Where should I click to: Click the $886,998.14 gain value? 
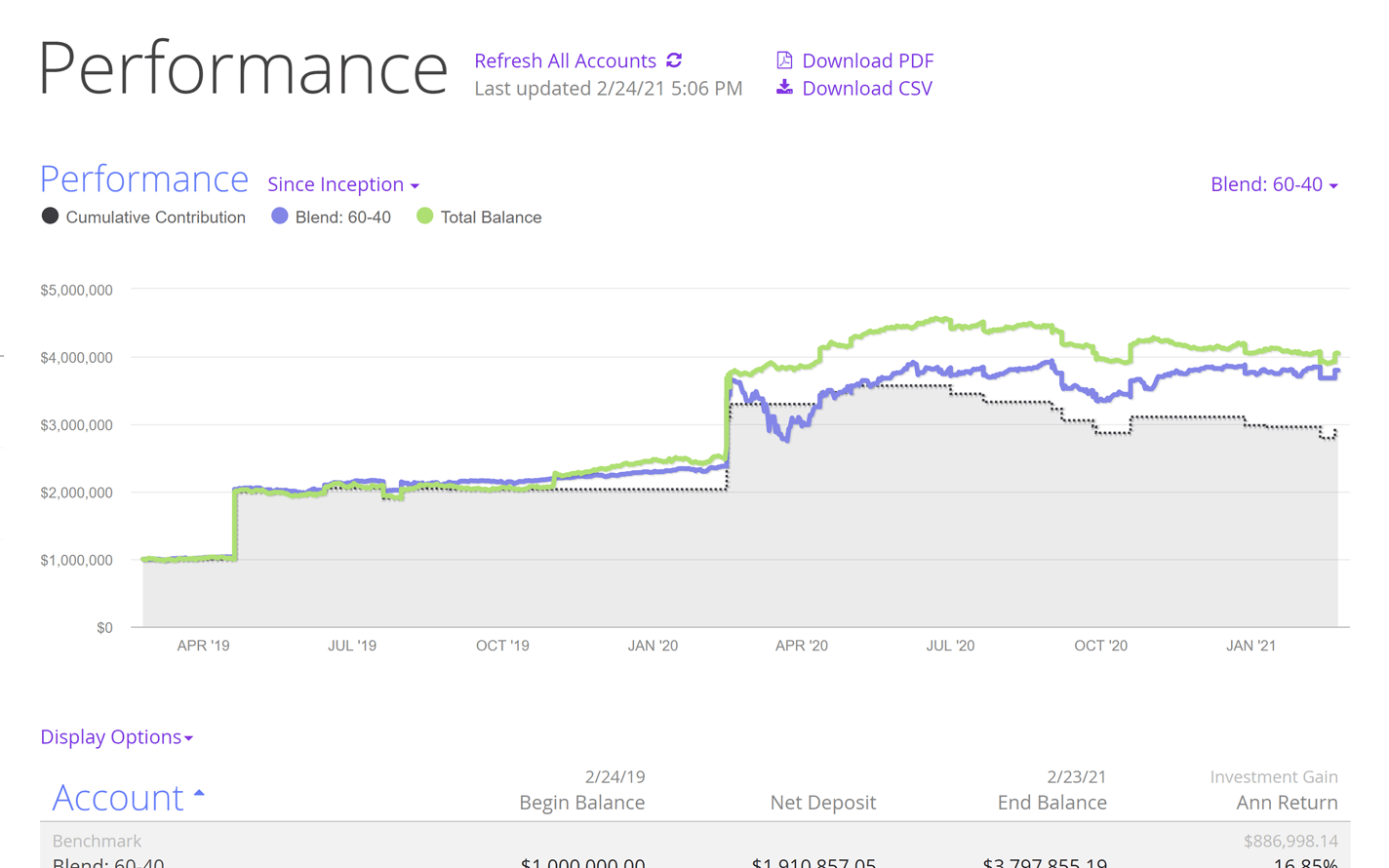(x=1290, y=841)
